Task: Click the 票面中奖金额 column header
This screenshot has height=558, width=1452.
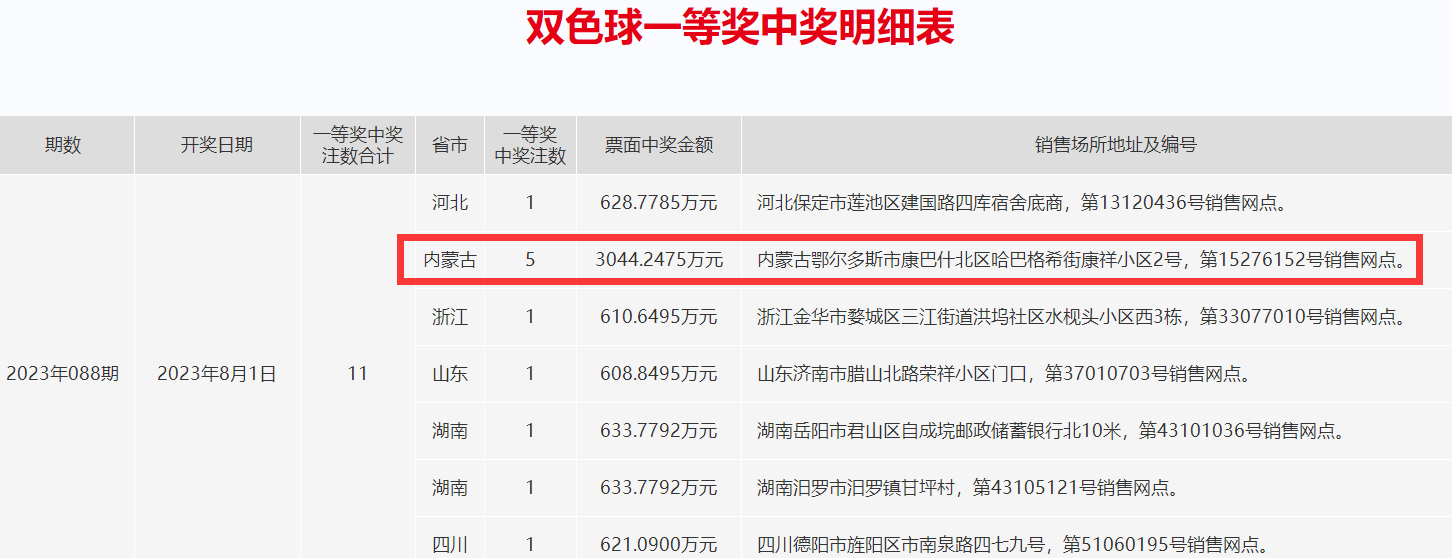Action: pyautogui.click(x=659, y=145)
